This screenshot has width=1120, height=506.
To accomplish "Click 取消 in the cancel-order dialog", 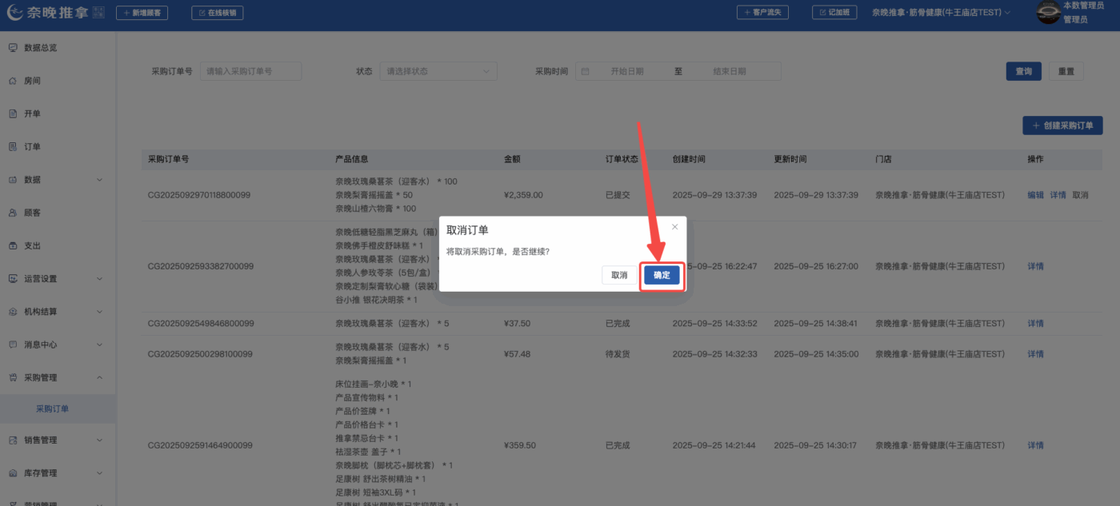I will [x=619, y=275].
